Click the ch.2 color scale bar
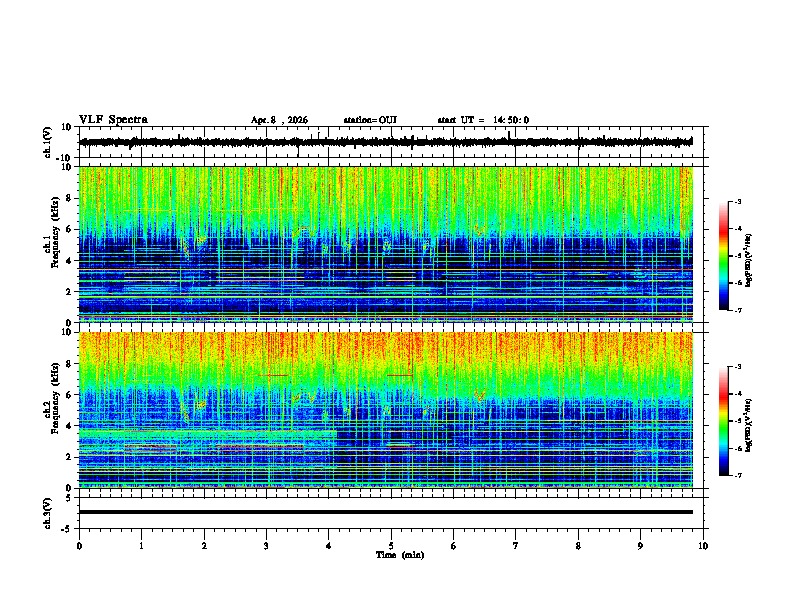792x612 pixels. 724,421
